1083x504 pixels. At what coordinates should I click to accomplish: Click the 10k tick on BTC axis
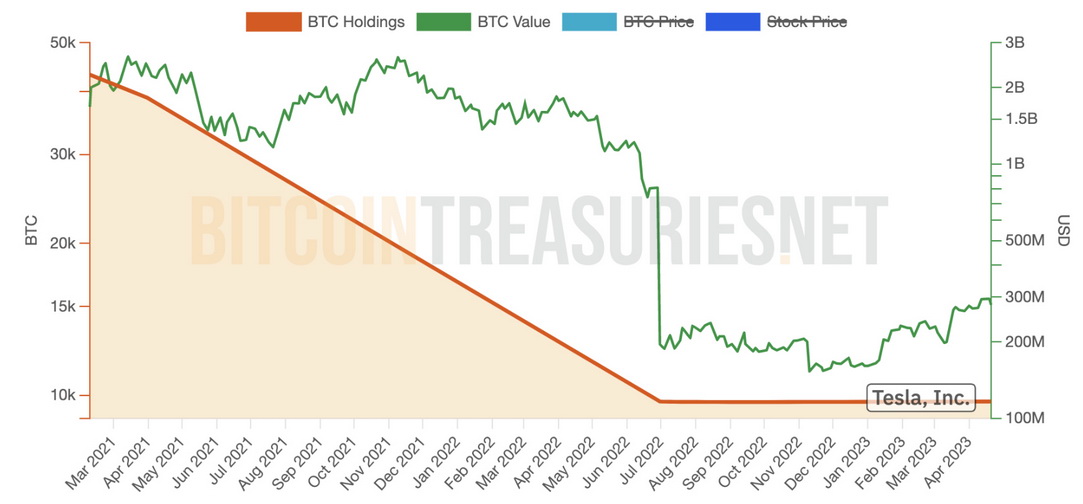62,395
